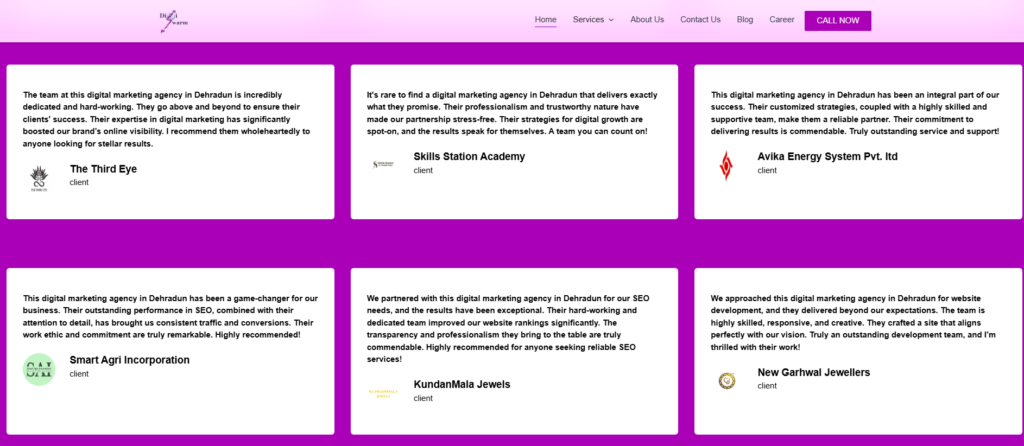Click Avika Energy System red logo
1024x446 pixels.
point(726,165)
